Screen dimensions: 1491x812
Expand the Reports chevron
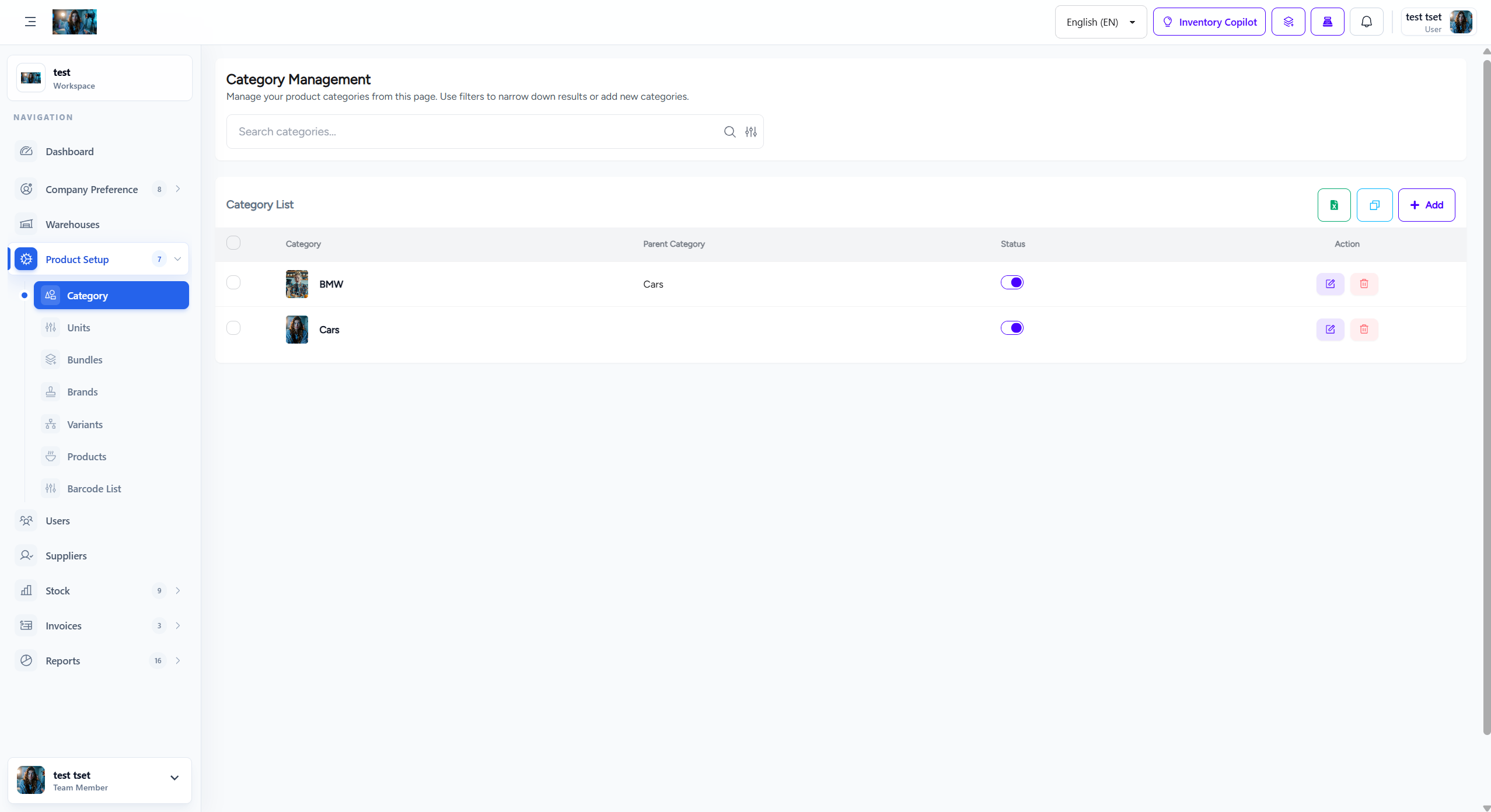[x=178, y=661]
